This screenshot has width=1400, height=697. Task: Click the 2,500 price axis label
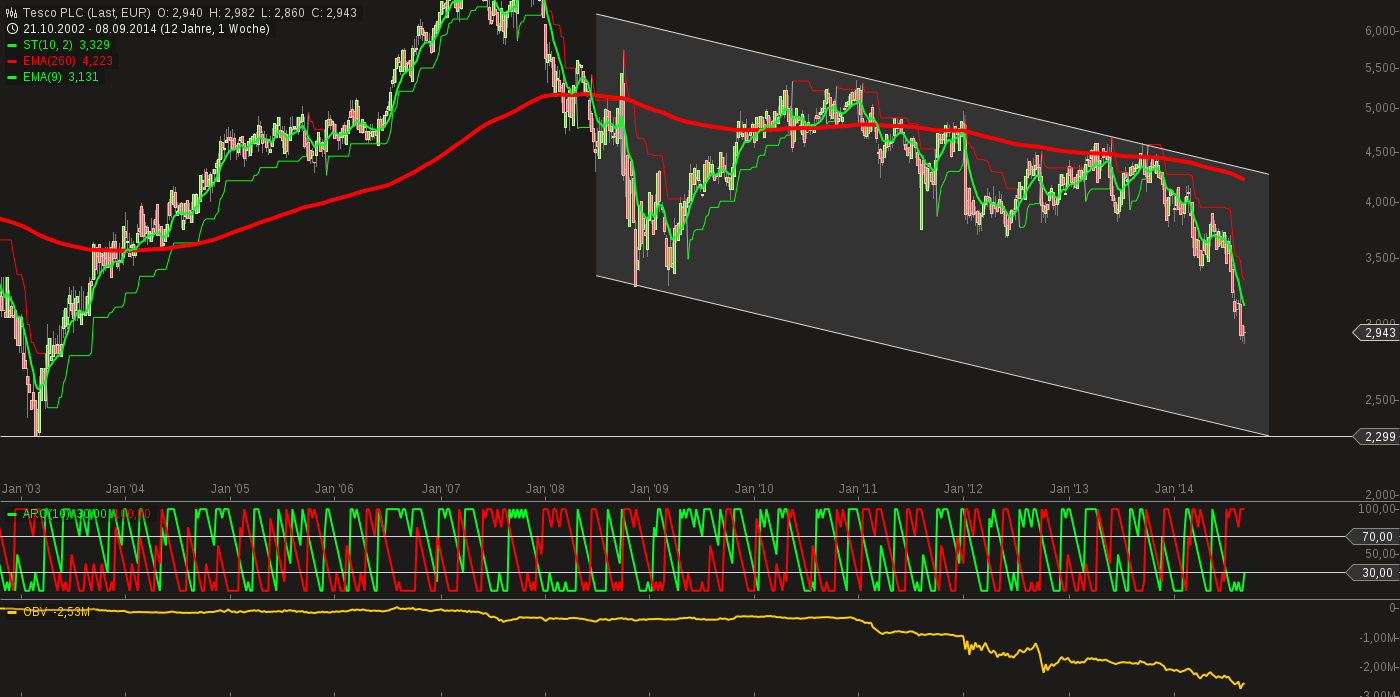coord(1381,400)
